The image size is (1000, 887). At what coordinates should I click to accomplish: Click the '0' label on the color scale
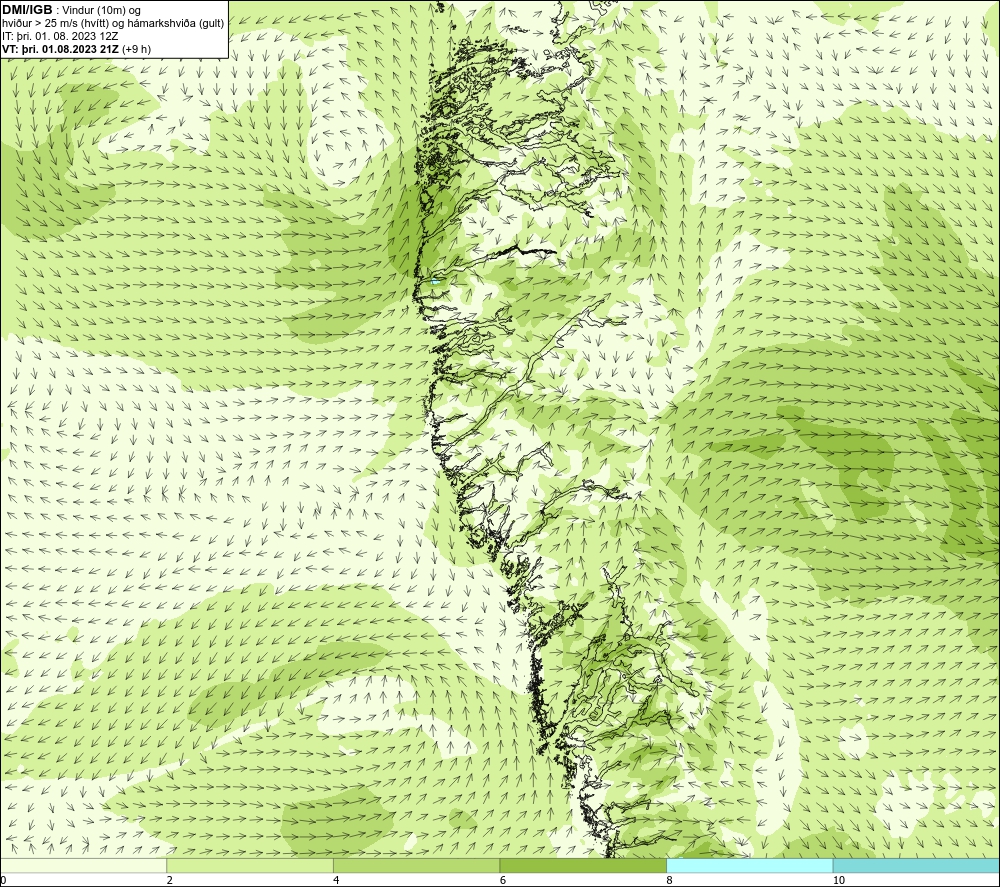(x=4, y=880)
